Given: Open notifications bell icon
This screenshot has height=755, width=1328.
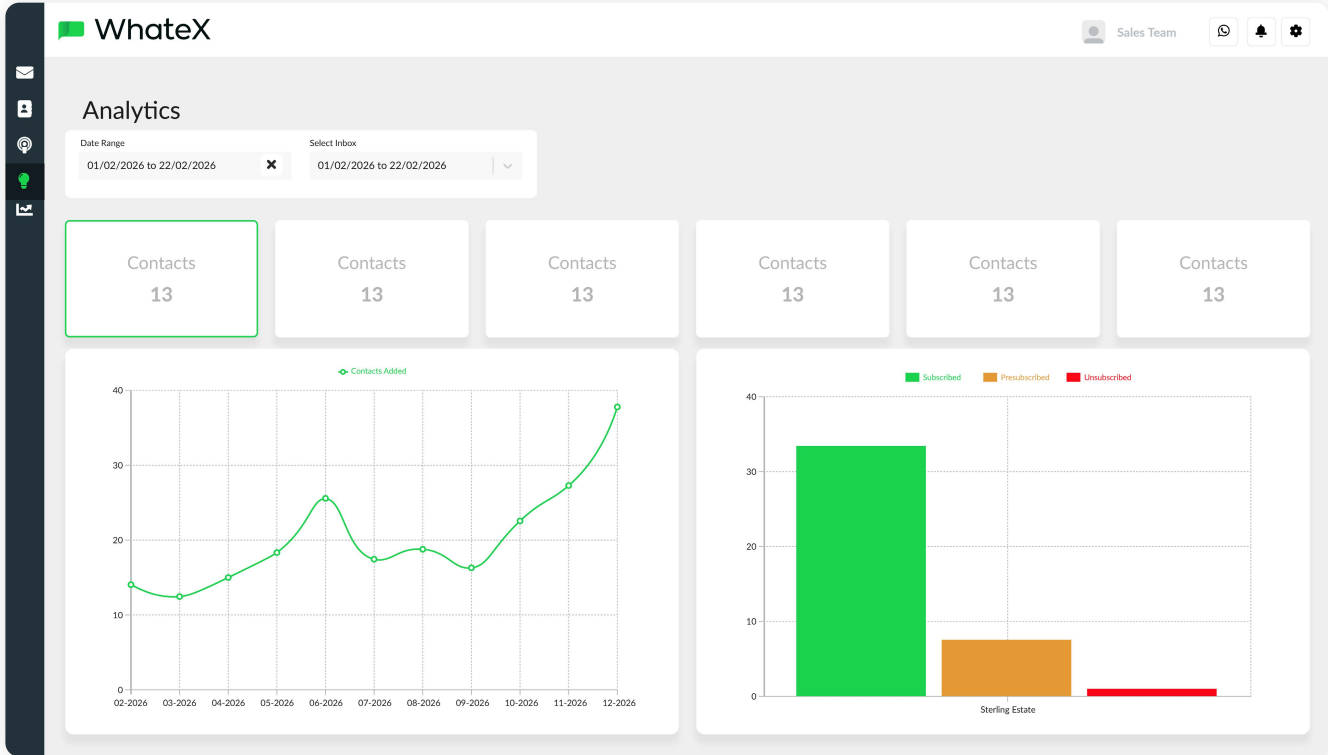Looking at the screenshot, I should click(x=1260, y=32).
